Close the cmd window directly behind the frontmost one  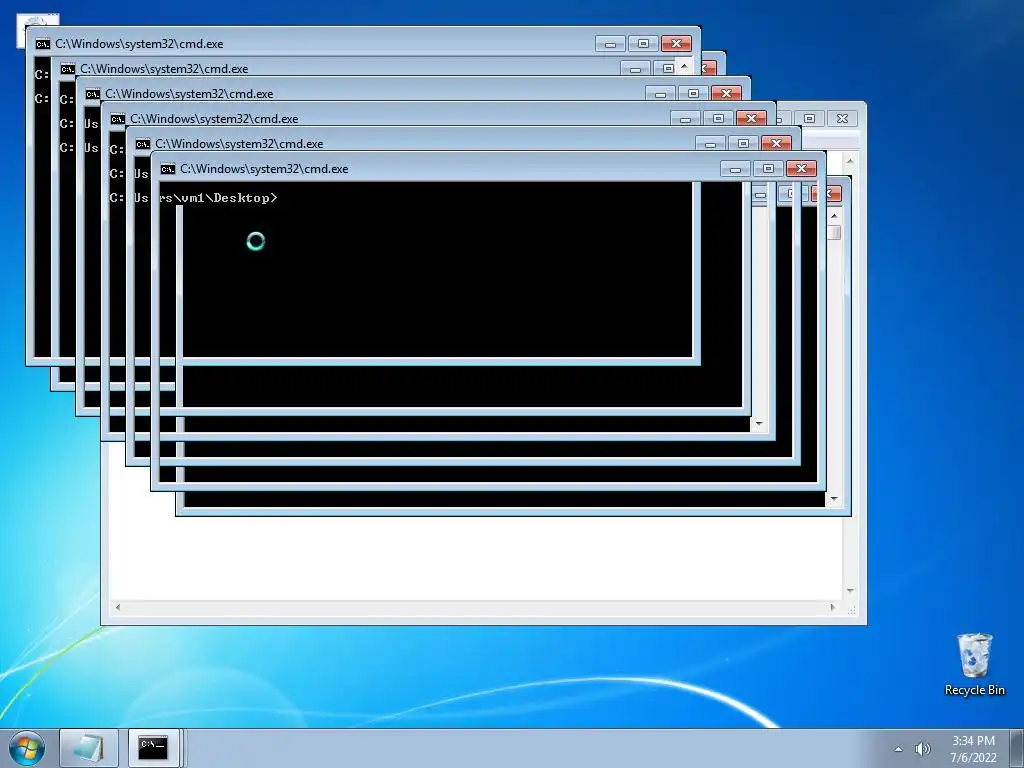pos(776,144)
